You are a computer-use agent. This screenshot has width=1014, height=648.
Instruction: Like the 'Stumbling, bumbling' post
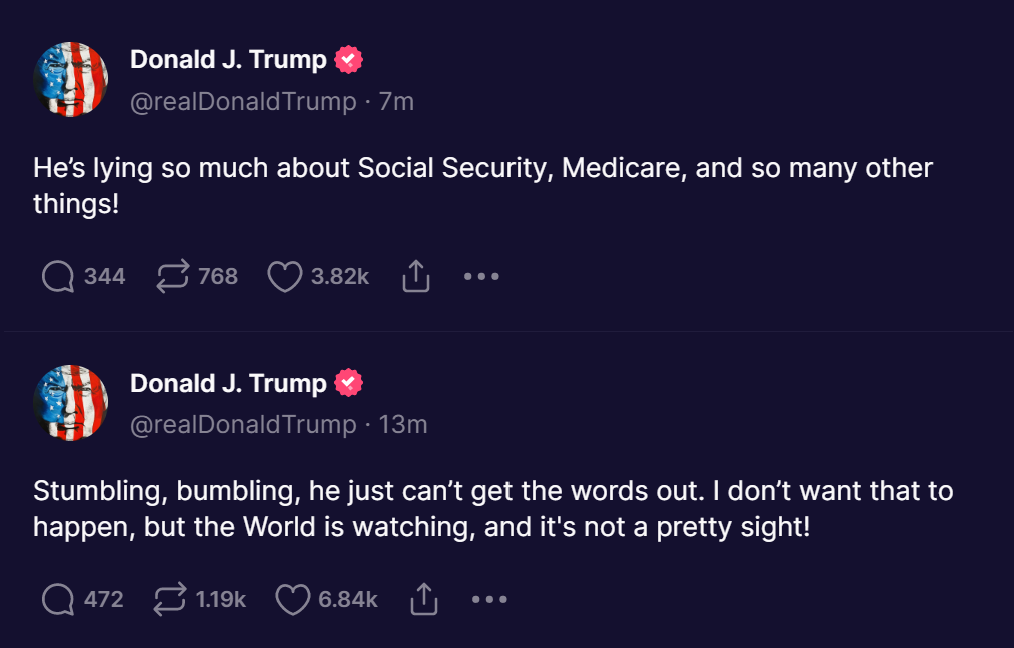pyautogui.click(x=292, y=599)
